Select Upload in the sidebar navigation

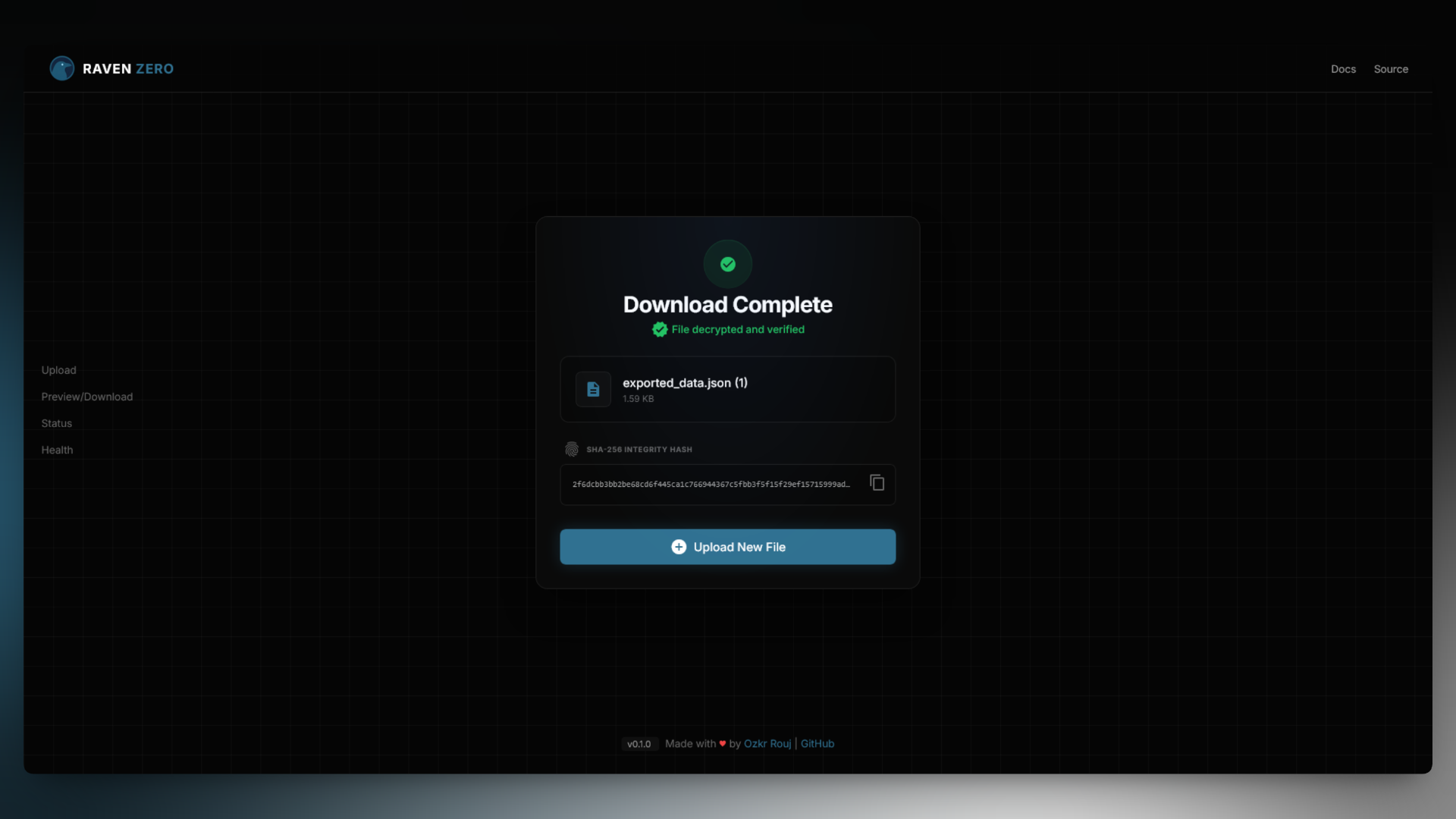(x=58, y=370)
